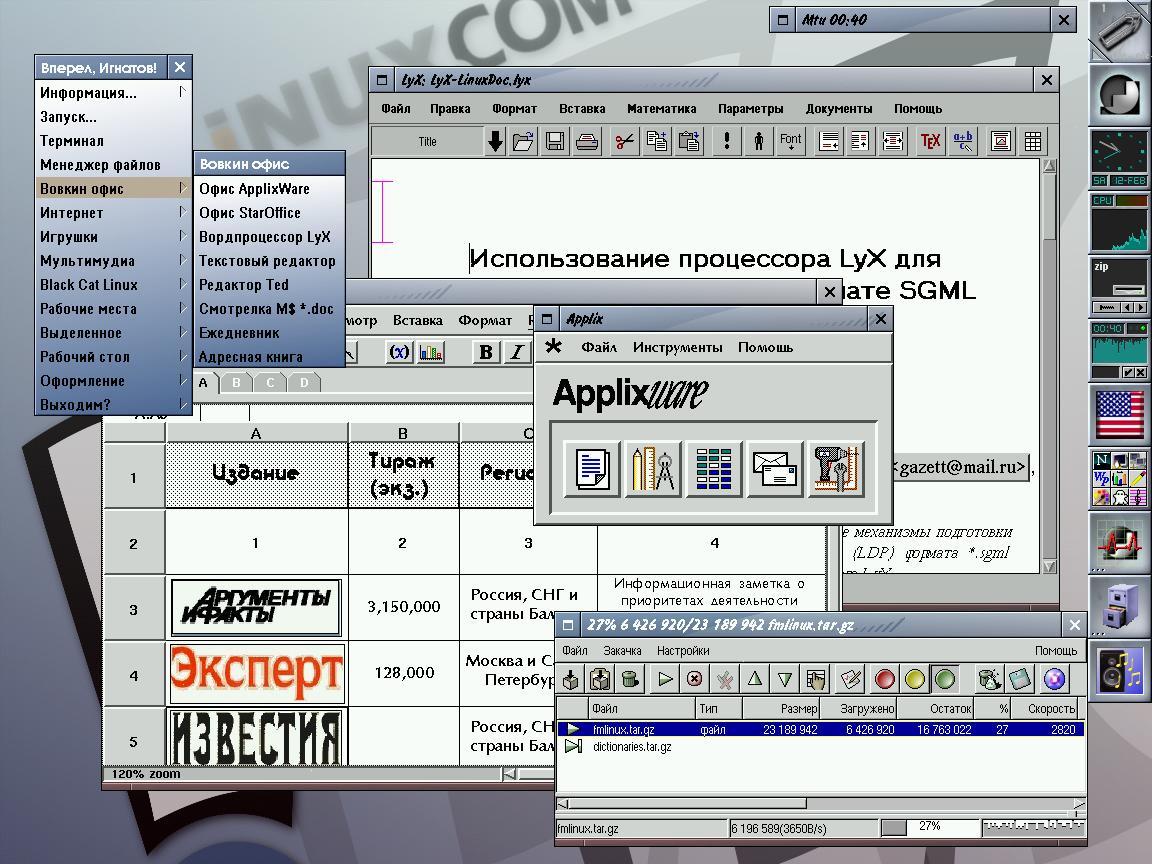Image resolution: width=1152 pixels, height=864 pixels.
Task: Sort downloads by Скорость column header
Action: 1046,708
